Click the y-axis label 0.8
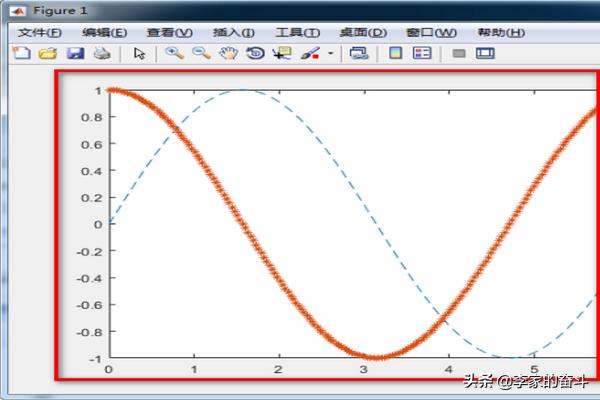This screenshot has height=400, width=600. coord(92,117)
